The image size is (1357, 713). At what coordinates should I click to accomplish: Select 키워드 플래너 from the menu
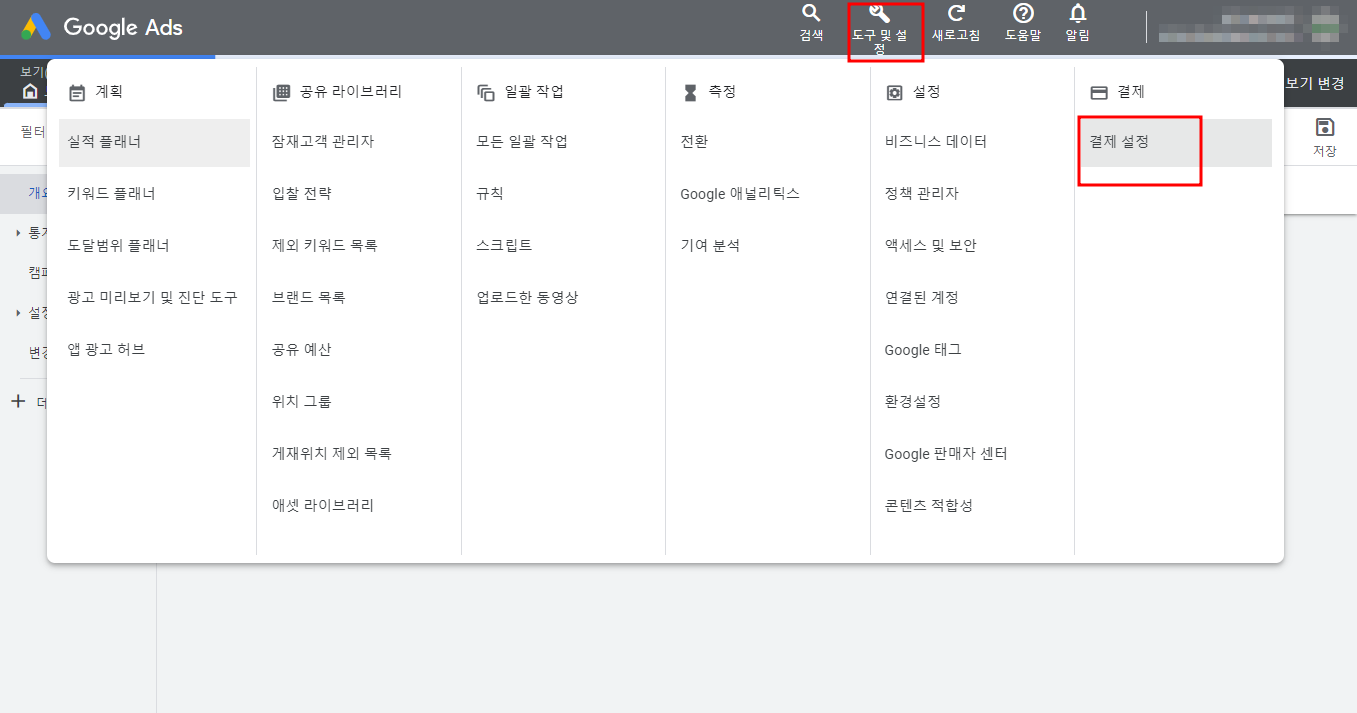point(110,193)
